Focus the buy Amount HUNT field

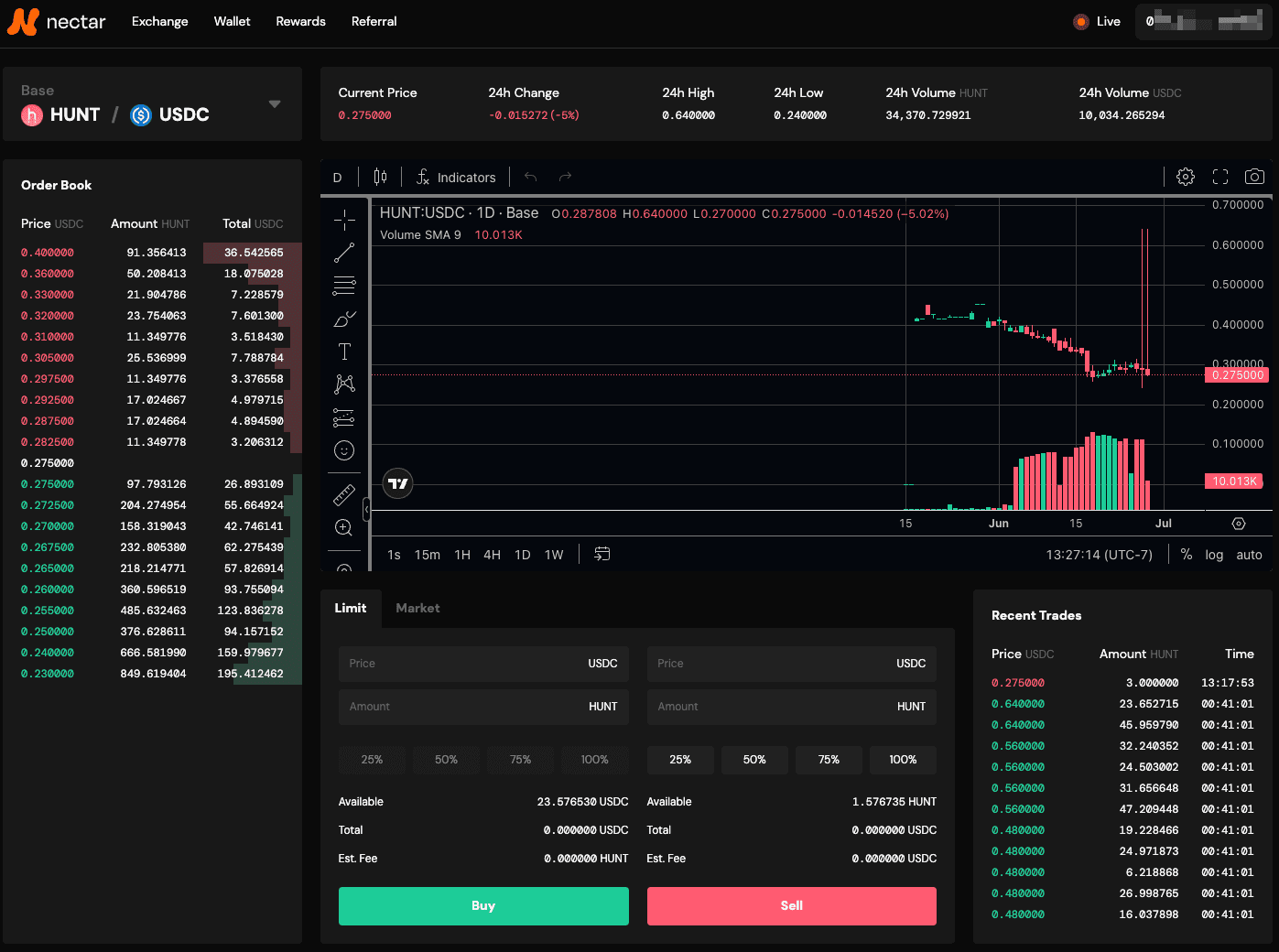pos(483,707)
